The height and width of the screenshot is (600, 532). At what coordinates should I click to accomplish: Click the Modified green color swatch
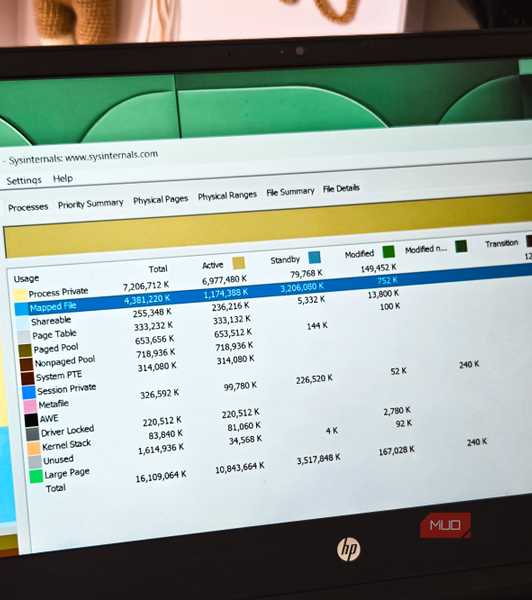pos(388,251)
